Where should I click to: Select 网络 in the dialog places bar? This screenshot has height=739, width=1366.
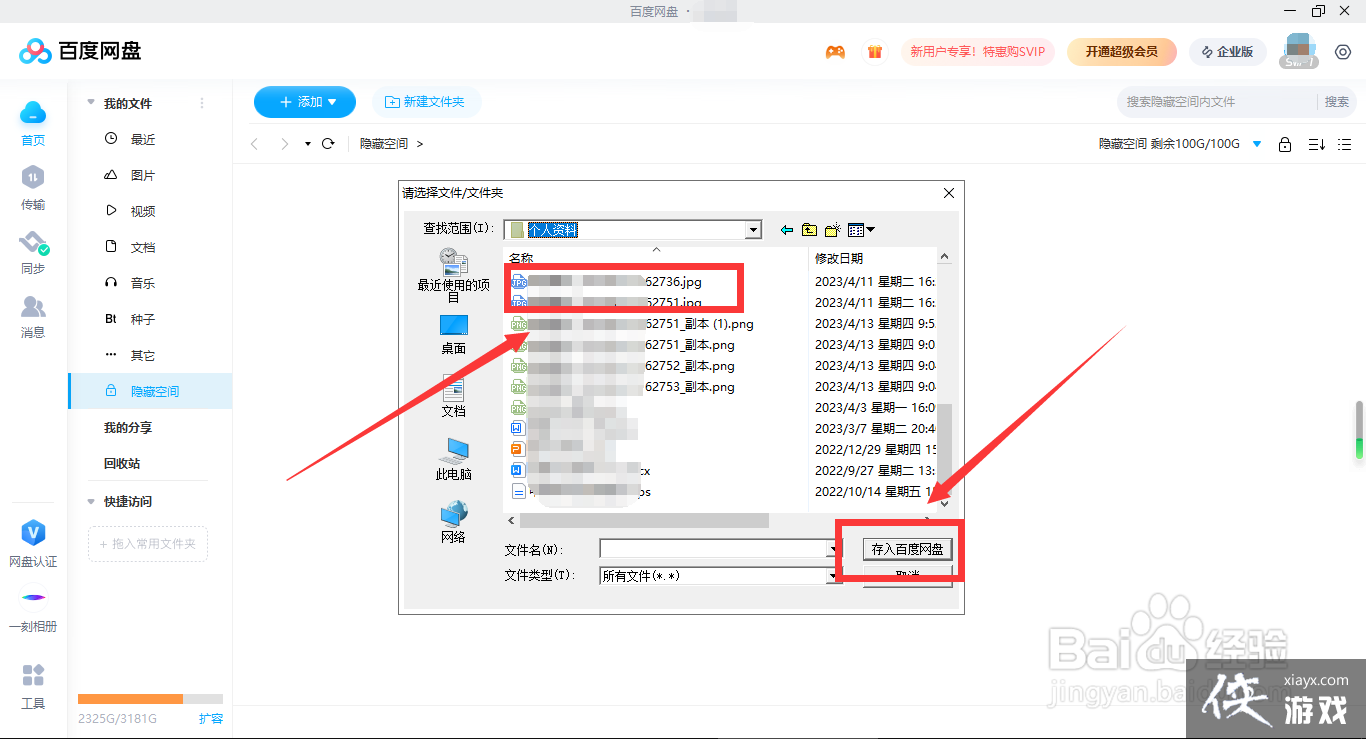(453, 522)
